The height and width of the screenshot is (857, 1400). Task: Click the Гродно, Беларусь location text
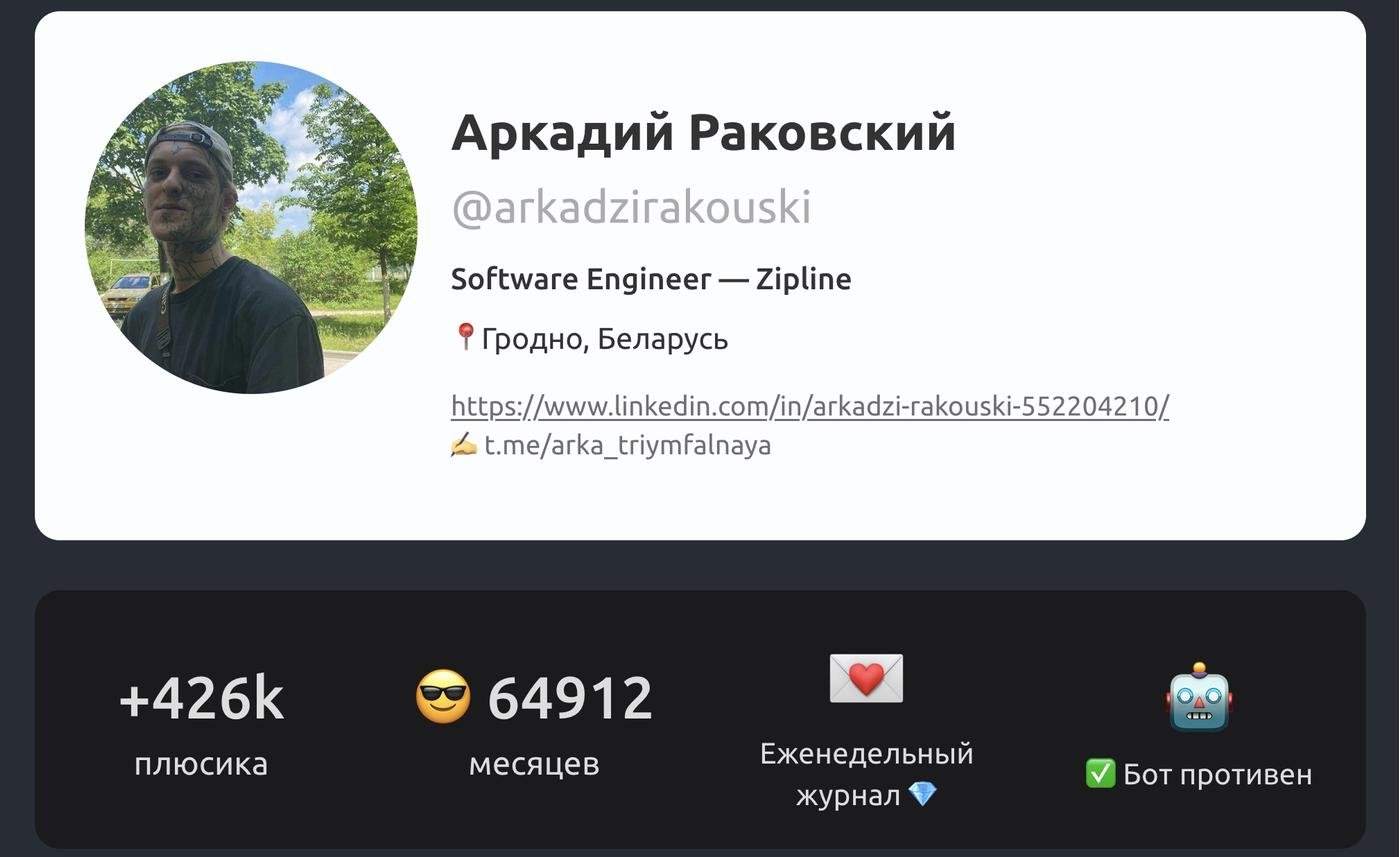[605, 340]
